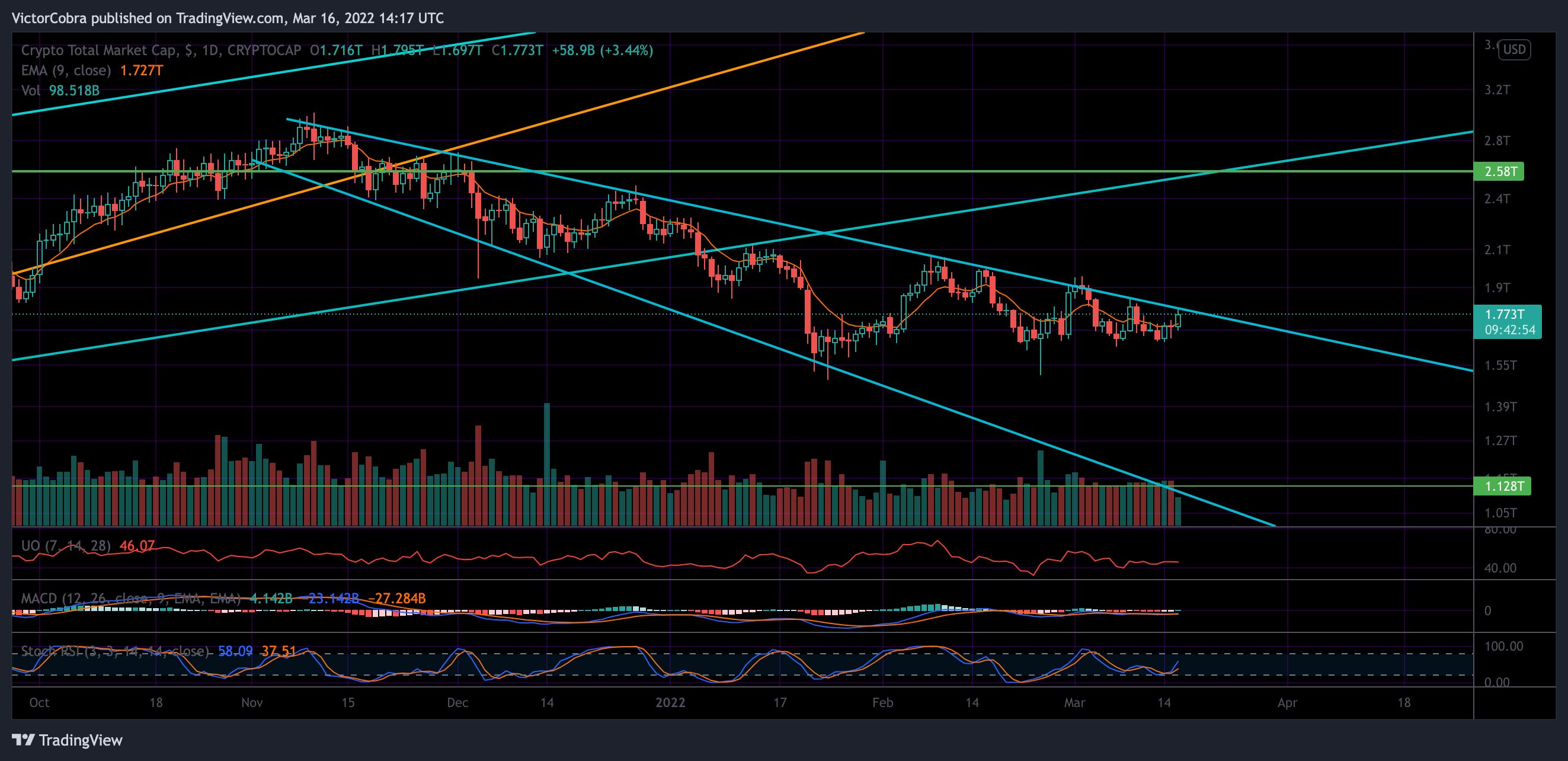Click the 1.128T green price label
Screen dimensions: 1568x761
1501,486
